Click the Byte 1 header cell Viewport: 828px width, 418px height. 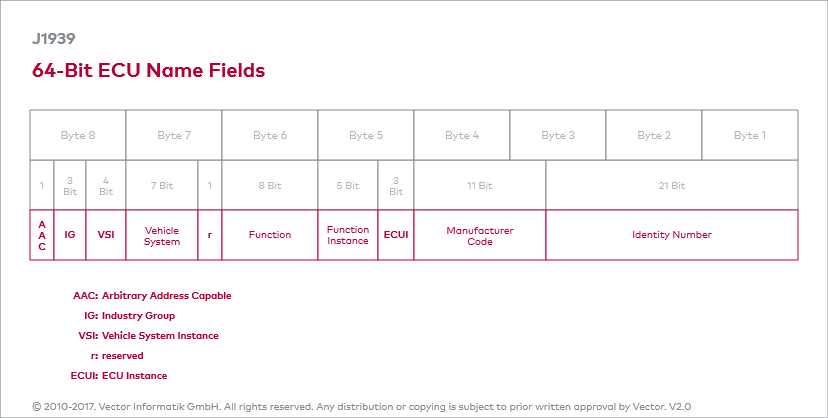[750, 135]
